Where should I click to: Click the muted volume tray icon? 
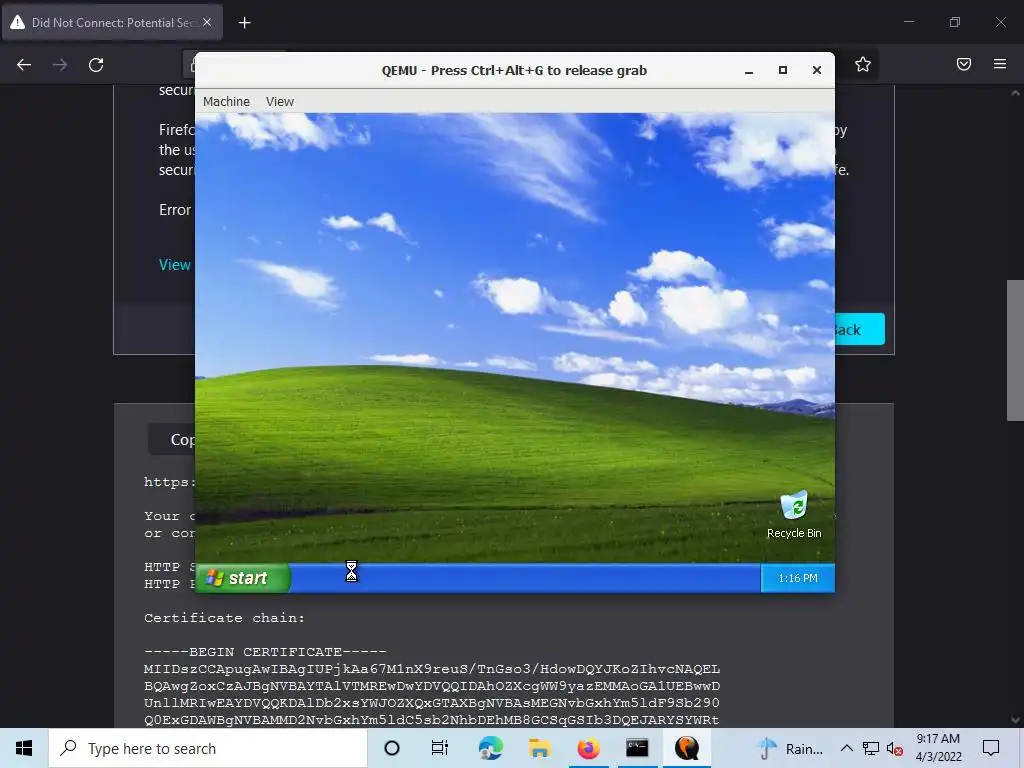(895, 748)
